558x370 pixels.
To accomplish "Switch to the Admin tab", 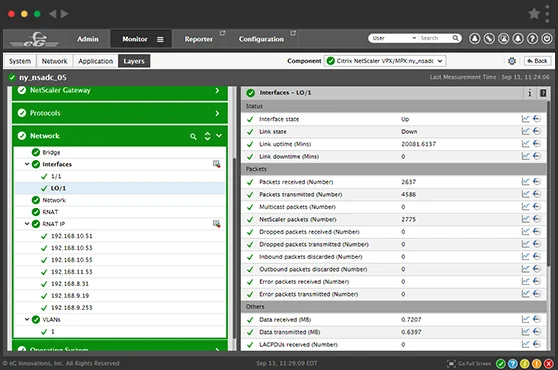I will (x=88, y=39).
